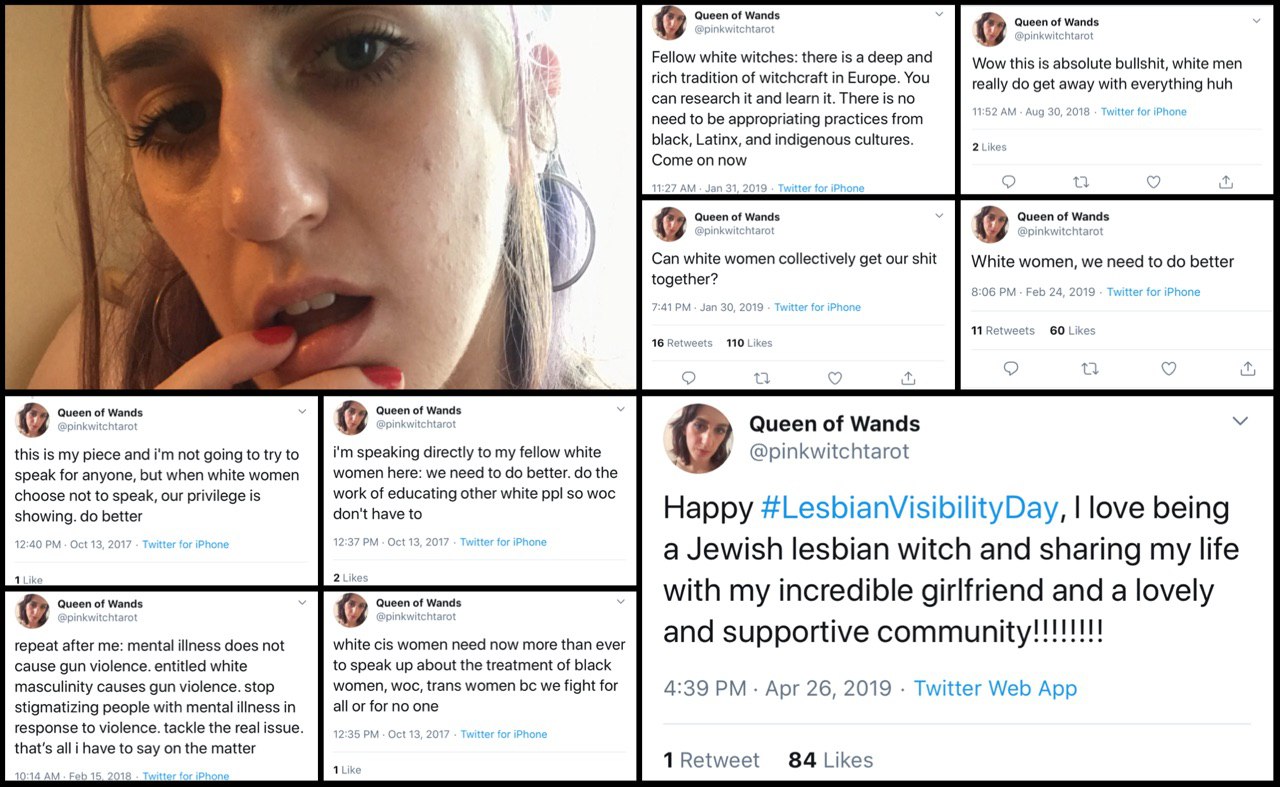Share the Feb 24, 2019 tweet

pyautogui.click(x=1248, y=369)
